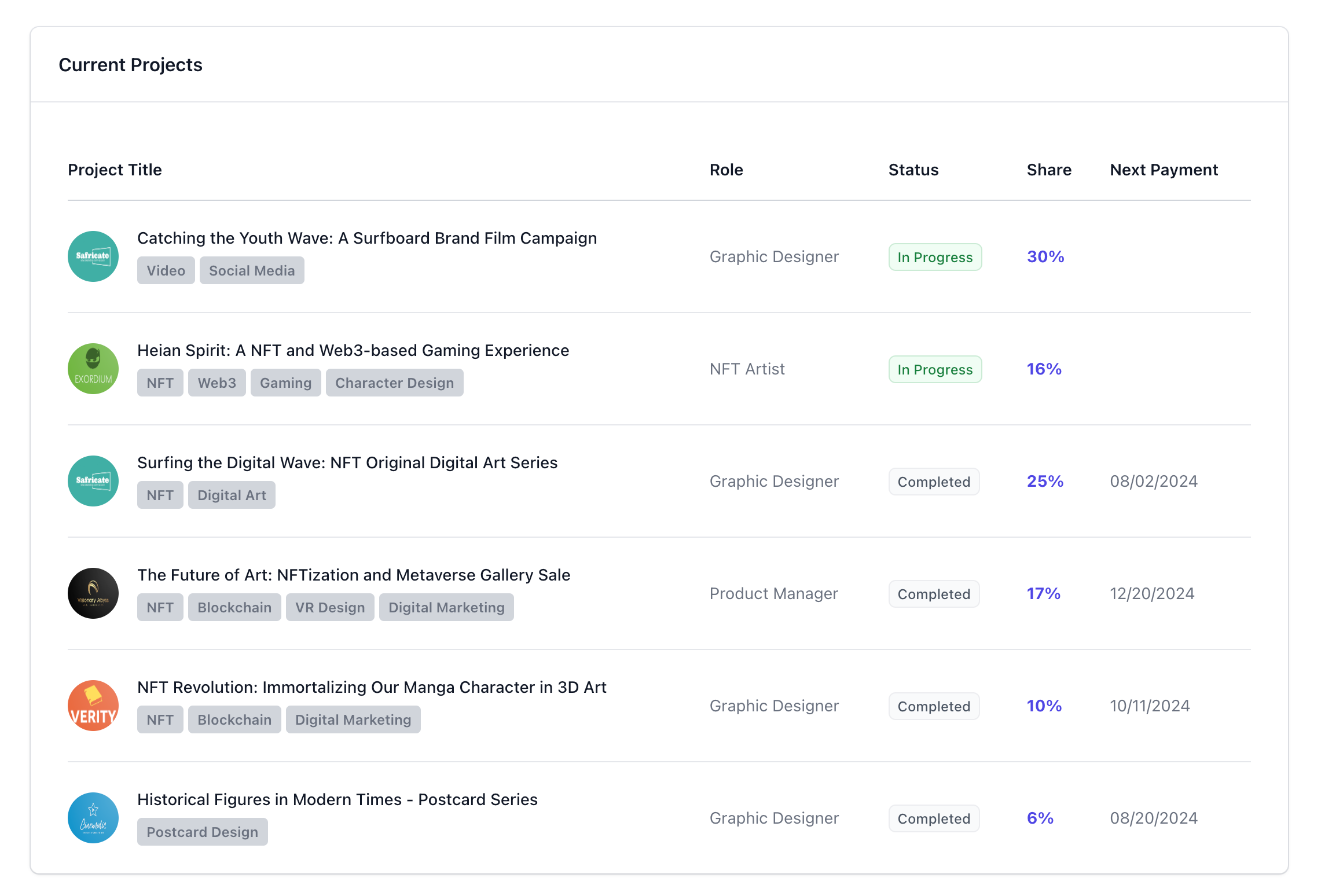Screen dimensions: 1321x896
Task: Open Historical Figures Postcard Series project
Action: tap(337, 799)
